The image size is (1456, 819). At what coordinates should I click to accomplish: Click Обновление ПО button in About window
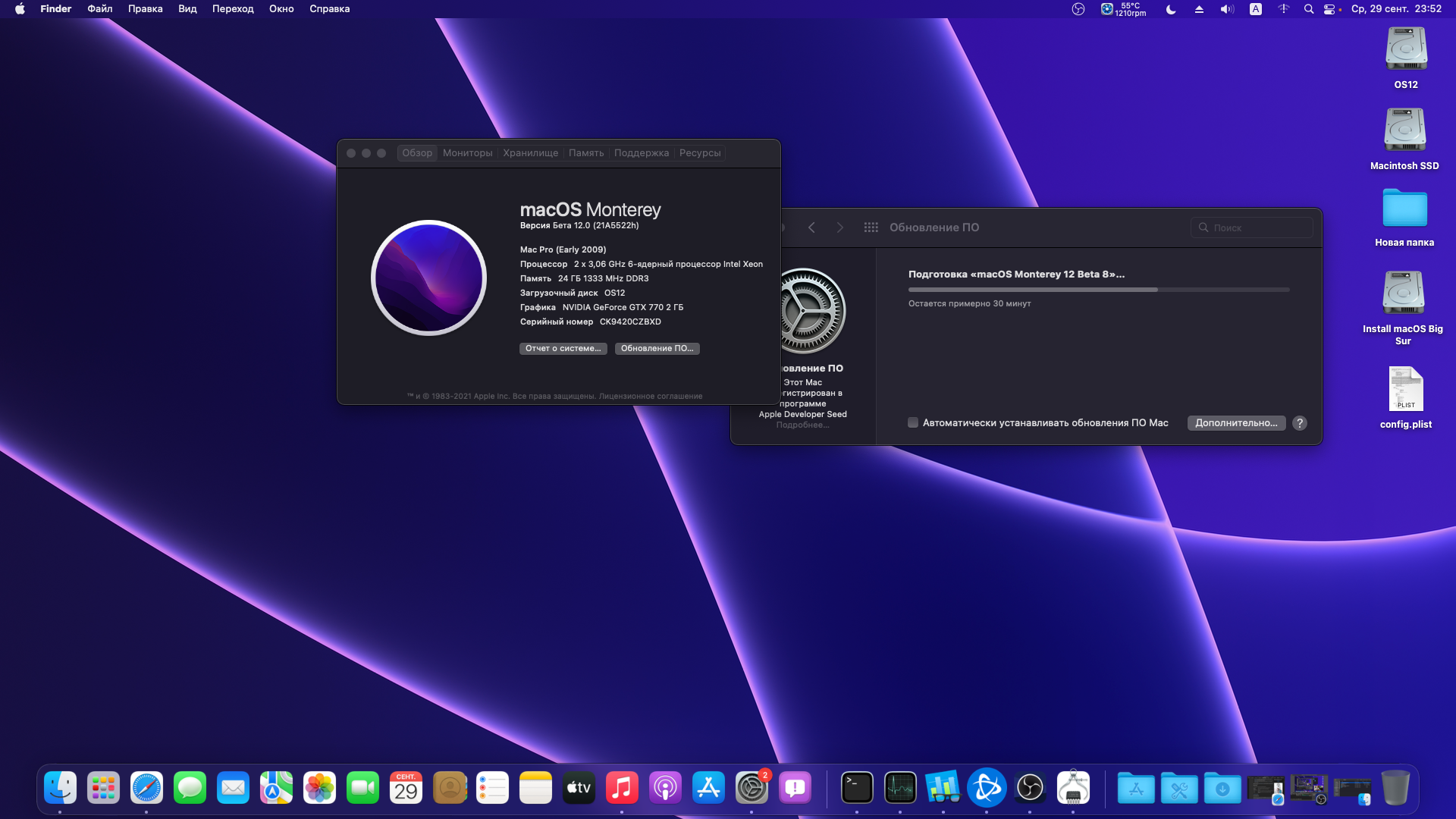coord(657,349)
